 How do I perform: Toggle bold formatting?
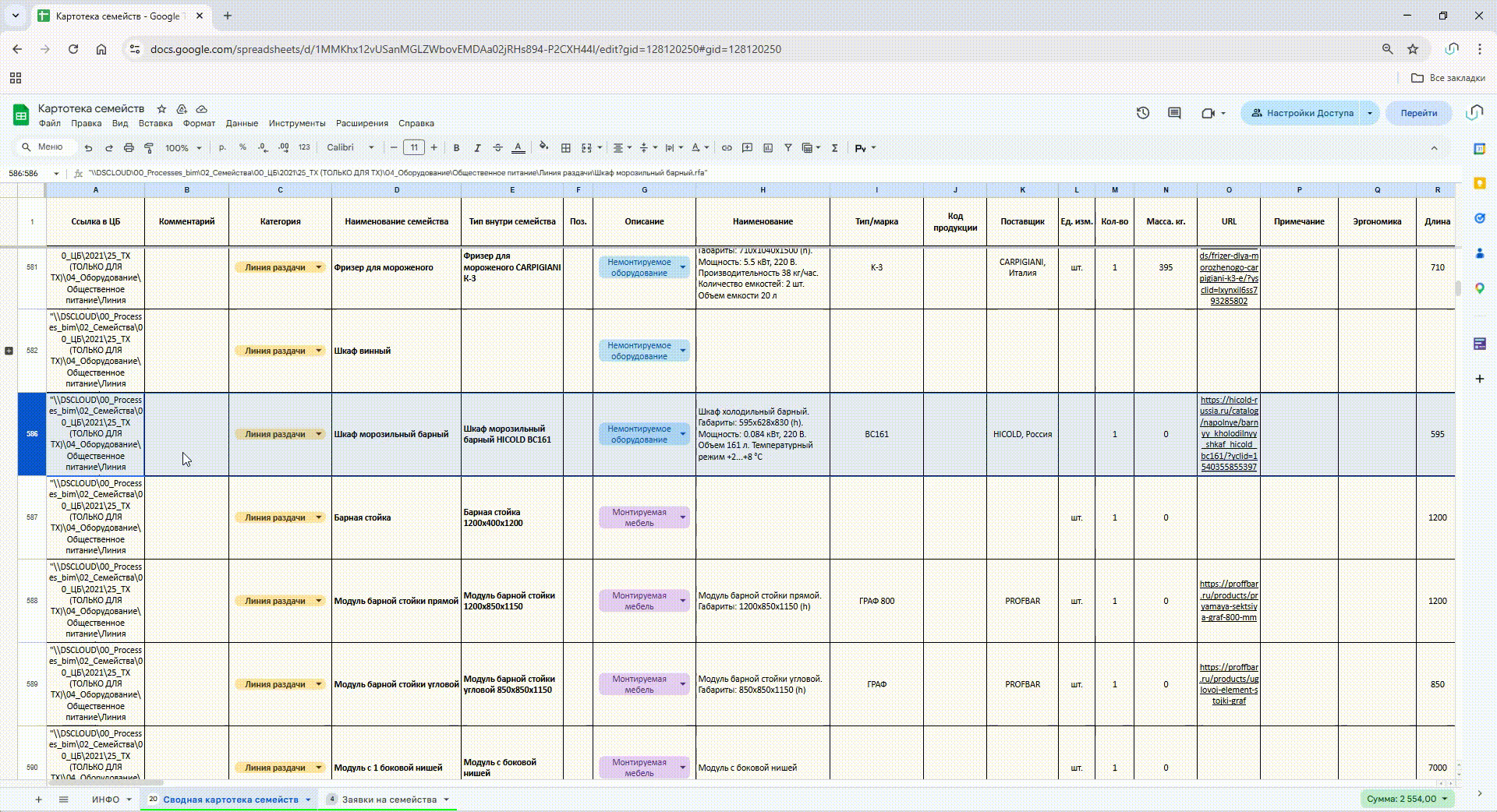(x=457, y=148)
